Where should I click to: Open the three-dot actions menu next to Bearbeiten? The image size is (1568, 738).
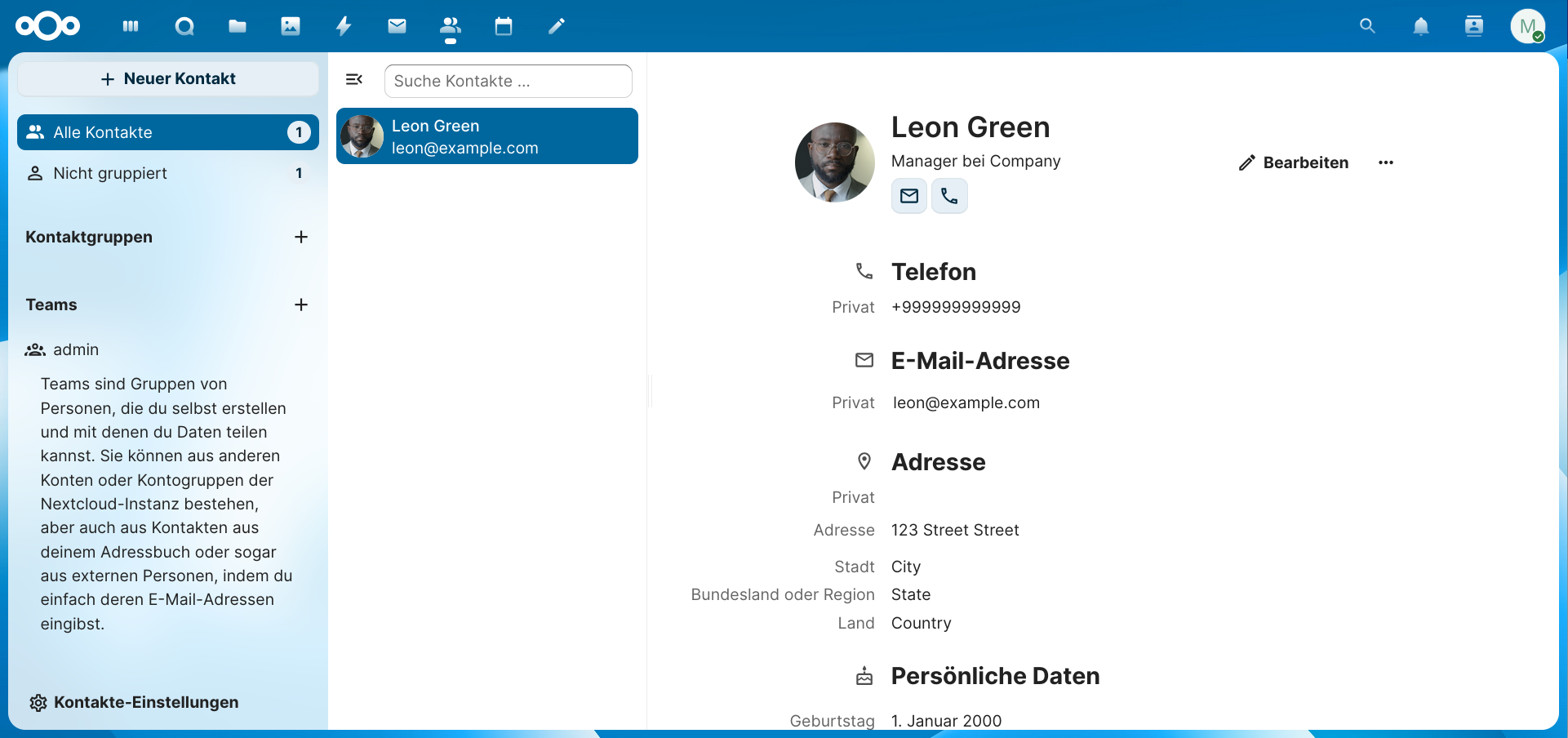[x=1385, y=162]
